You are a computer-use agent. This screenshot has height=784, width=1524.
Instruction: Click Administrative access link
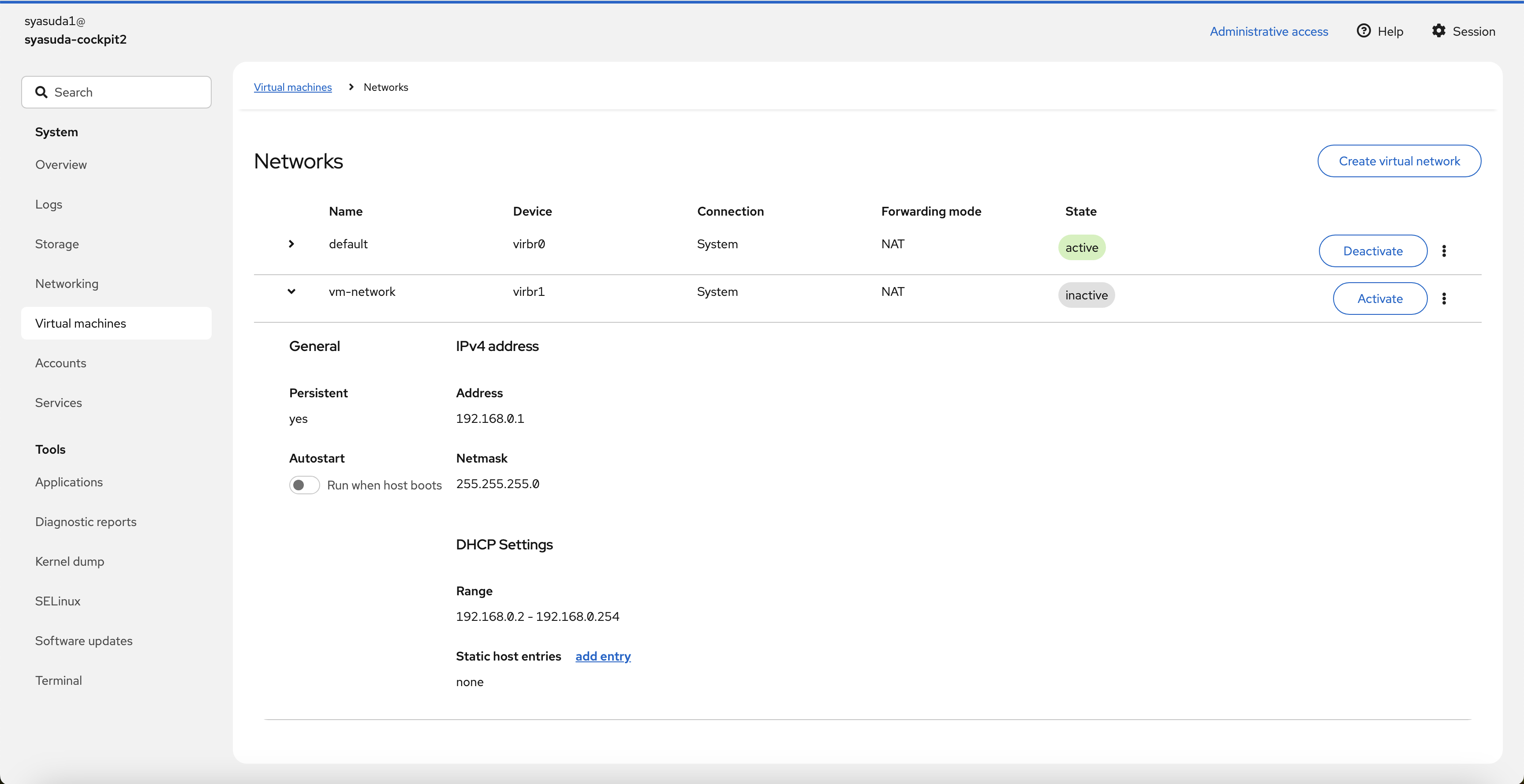(1268, 31)
